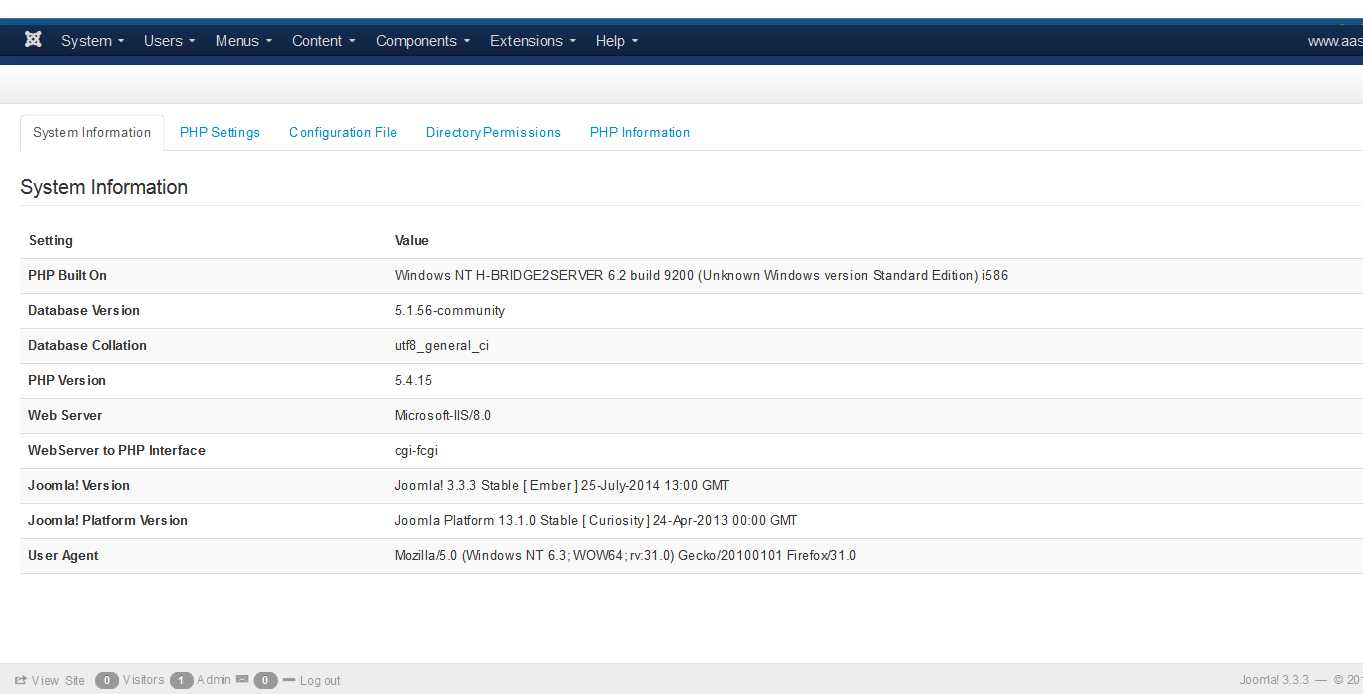Switch to the PHP Settings tab
This screenshot has height=694, width=1363.
(x=220, y=132)
